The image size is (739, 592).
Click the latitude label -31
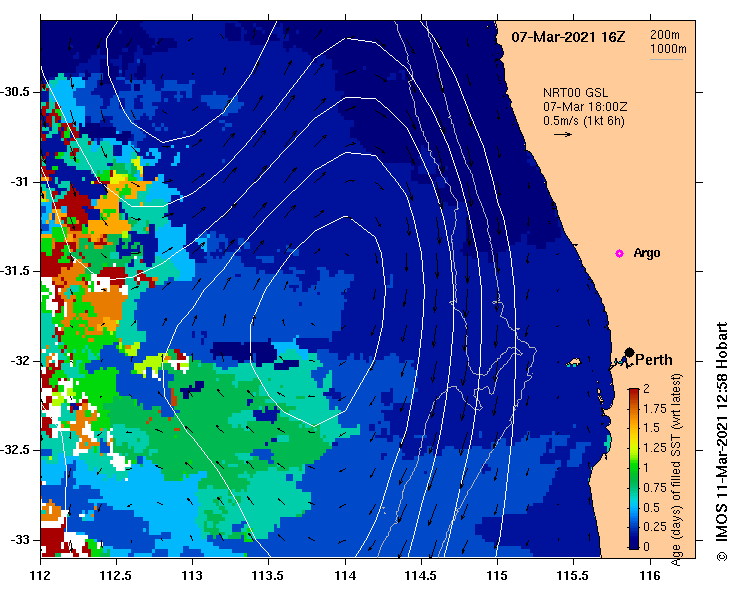[x=21, y=181]
